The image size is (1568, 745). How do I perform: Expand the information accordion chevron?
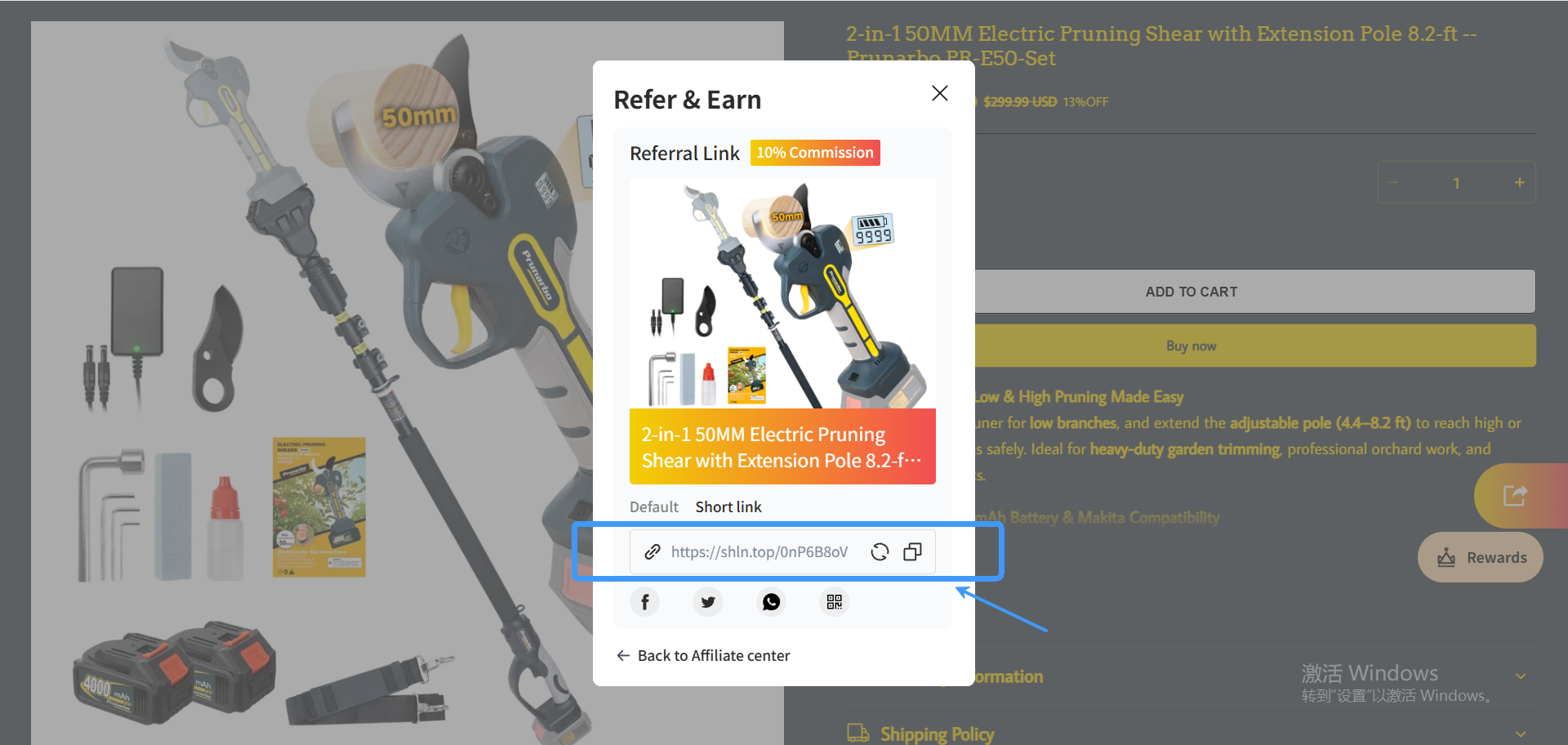[x=1521, y=676]
